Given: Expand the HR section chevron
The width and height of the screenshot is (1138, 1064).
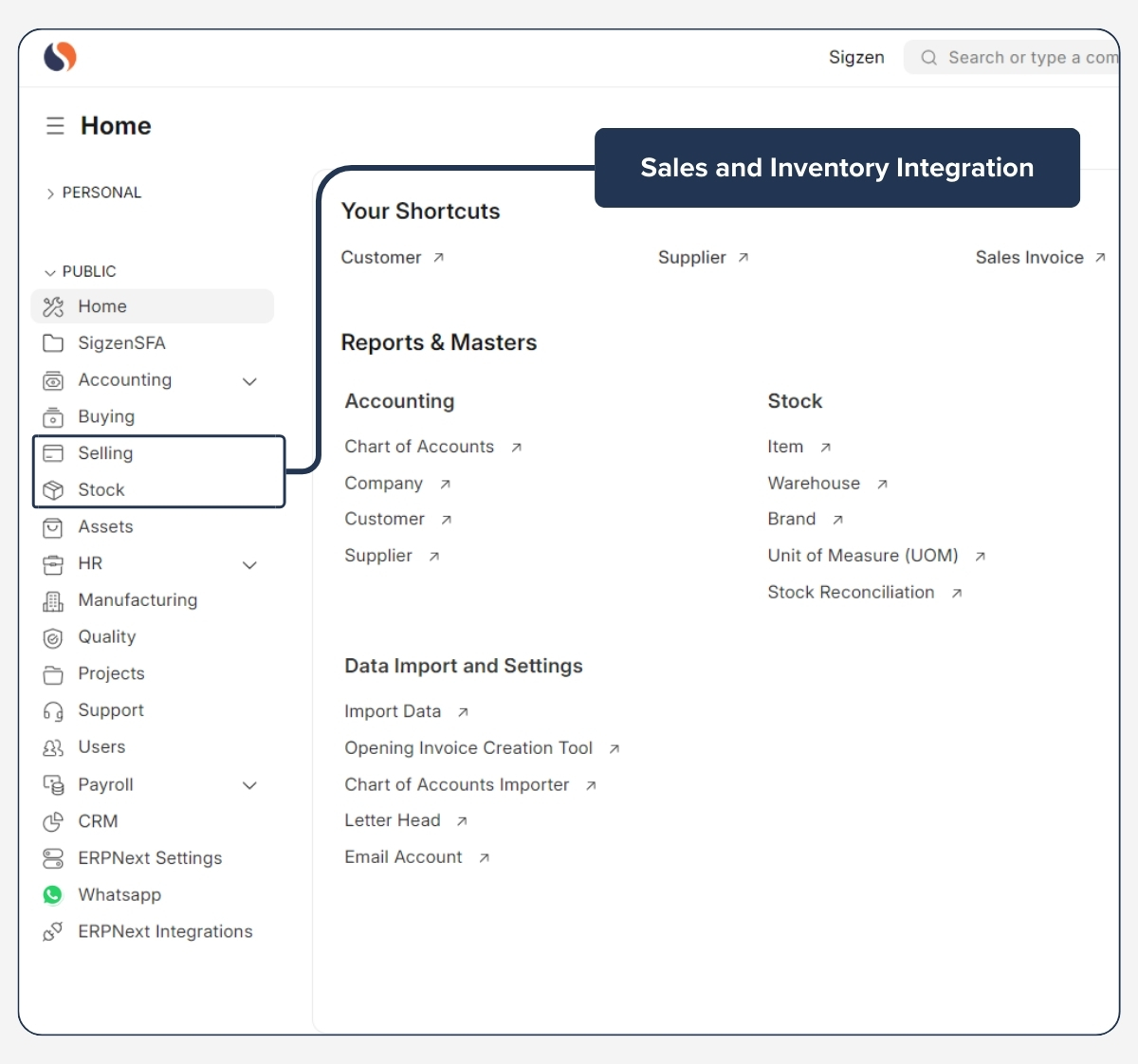Looking at the screenshot, I should 249,564.
